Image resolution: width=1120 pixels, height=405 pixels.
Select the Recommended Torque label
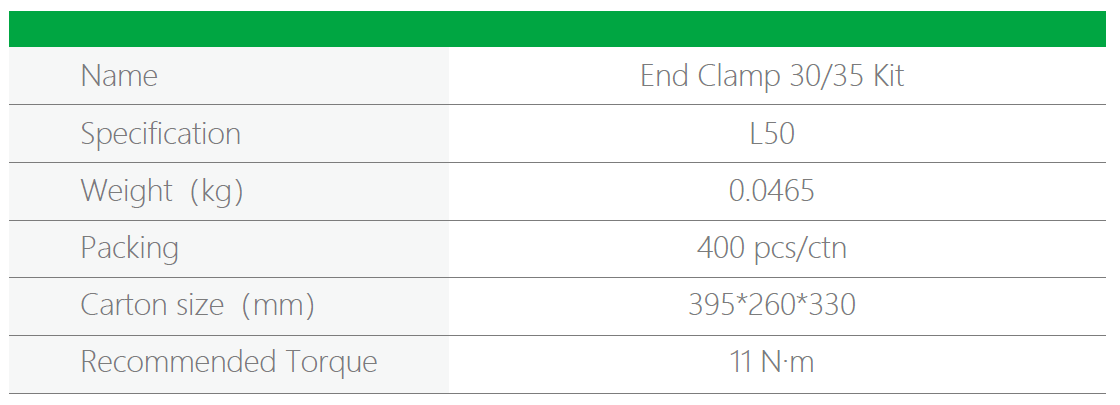coord(228,362)
